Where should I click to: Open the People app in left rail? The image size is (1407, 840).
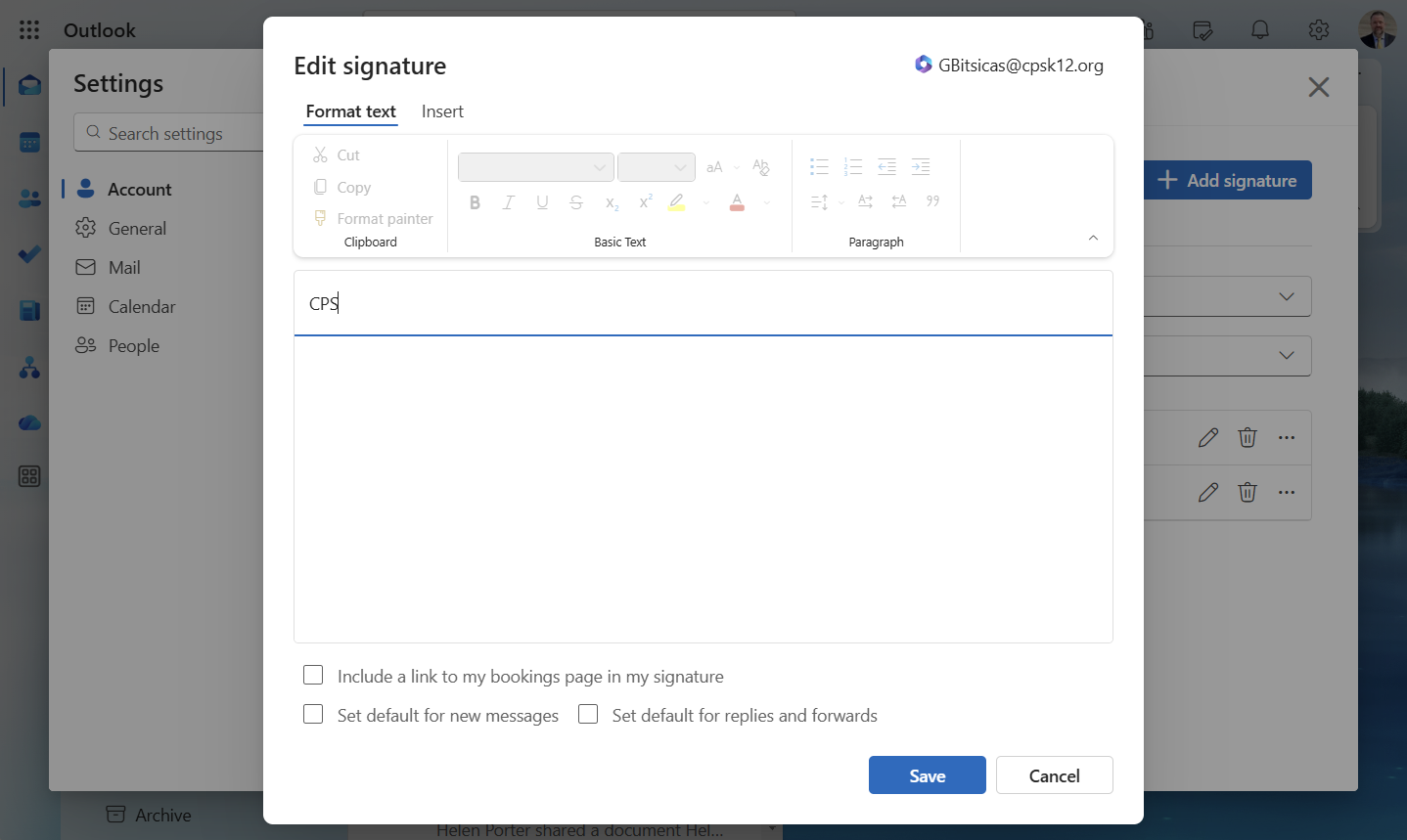coord(29,199)
